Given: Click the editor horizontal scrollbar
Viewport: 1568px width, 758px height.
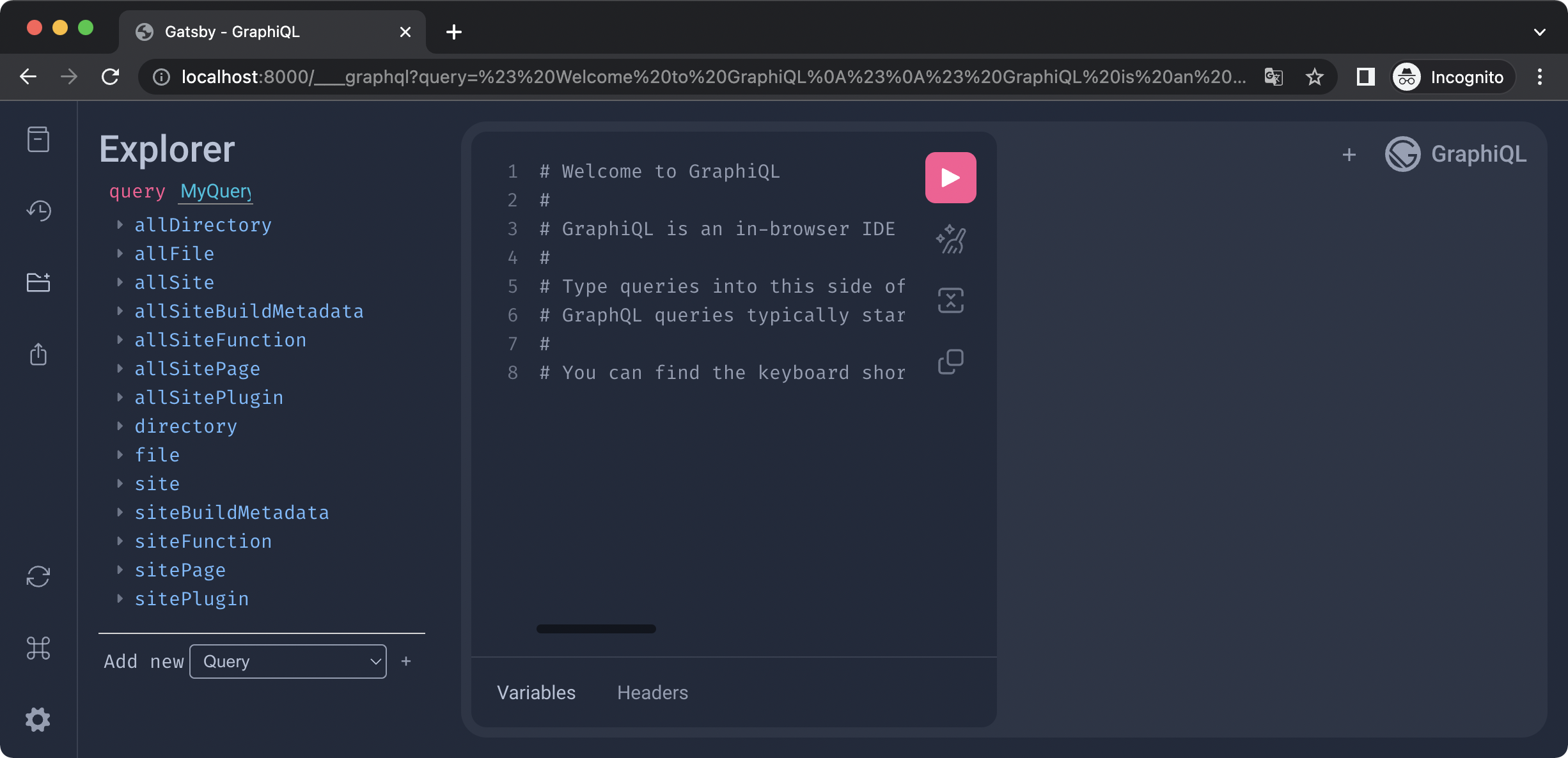Looking at the screenshot, I should coord(596,629).
